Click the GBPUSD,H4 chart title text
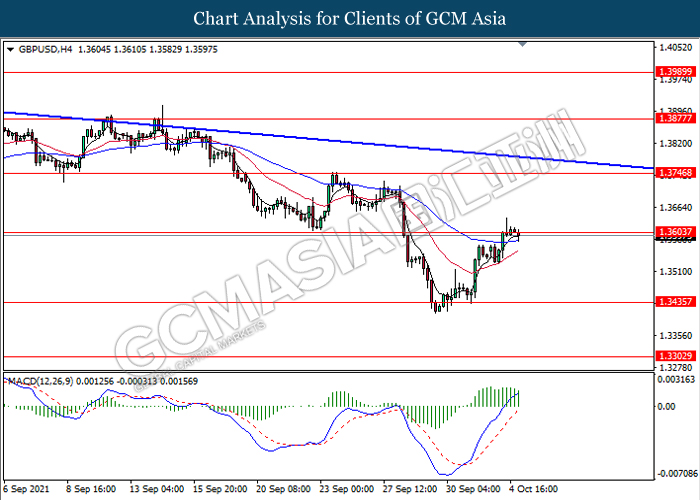The height and width of the screenshot is (500, 700). (45, 50)
